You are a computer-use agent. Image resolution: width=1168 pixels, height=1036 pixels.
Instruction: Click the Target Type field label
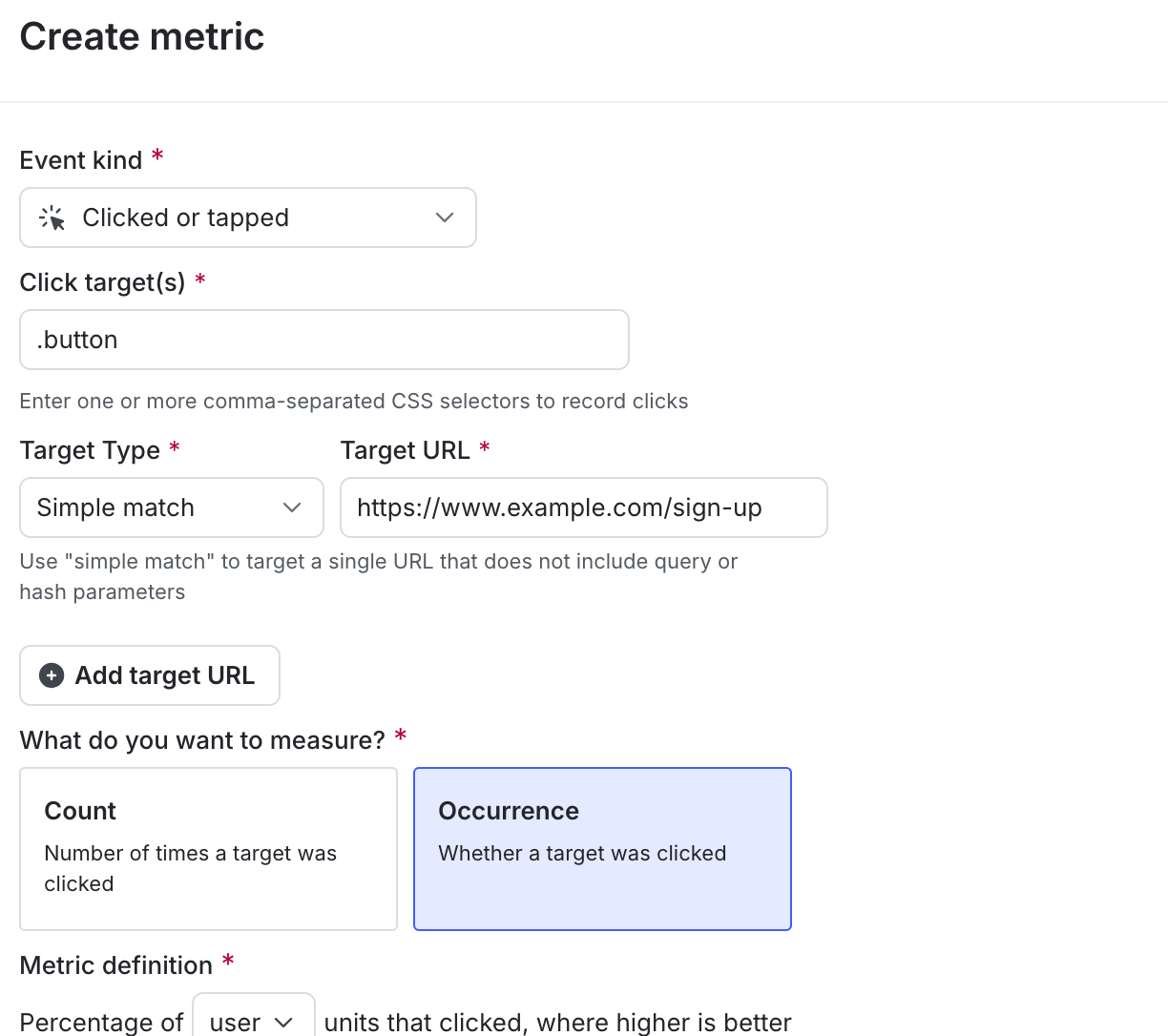coord(90,449)
